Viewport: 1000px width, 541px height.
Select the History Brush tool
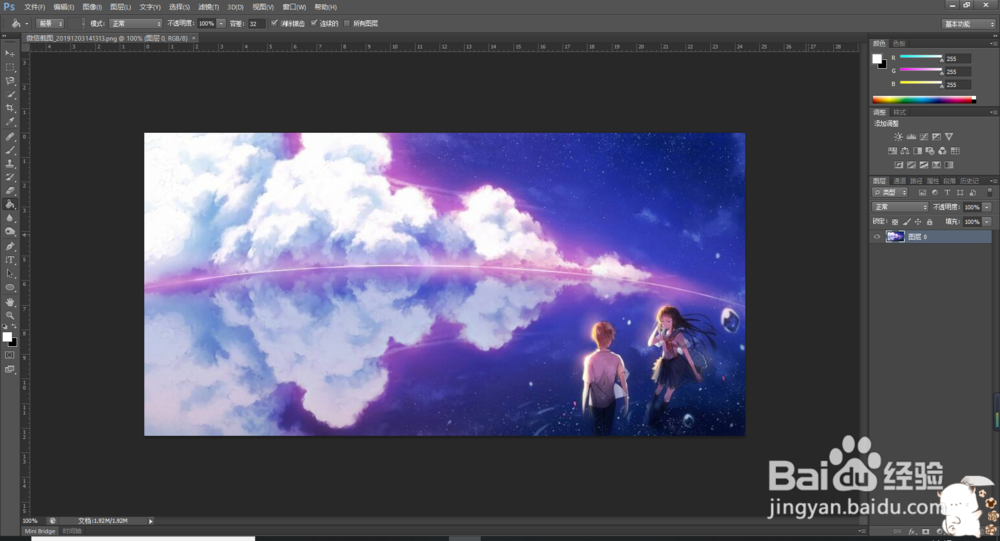pyautogui.click(x=10, y=177)
